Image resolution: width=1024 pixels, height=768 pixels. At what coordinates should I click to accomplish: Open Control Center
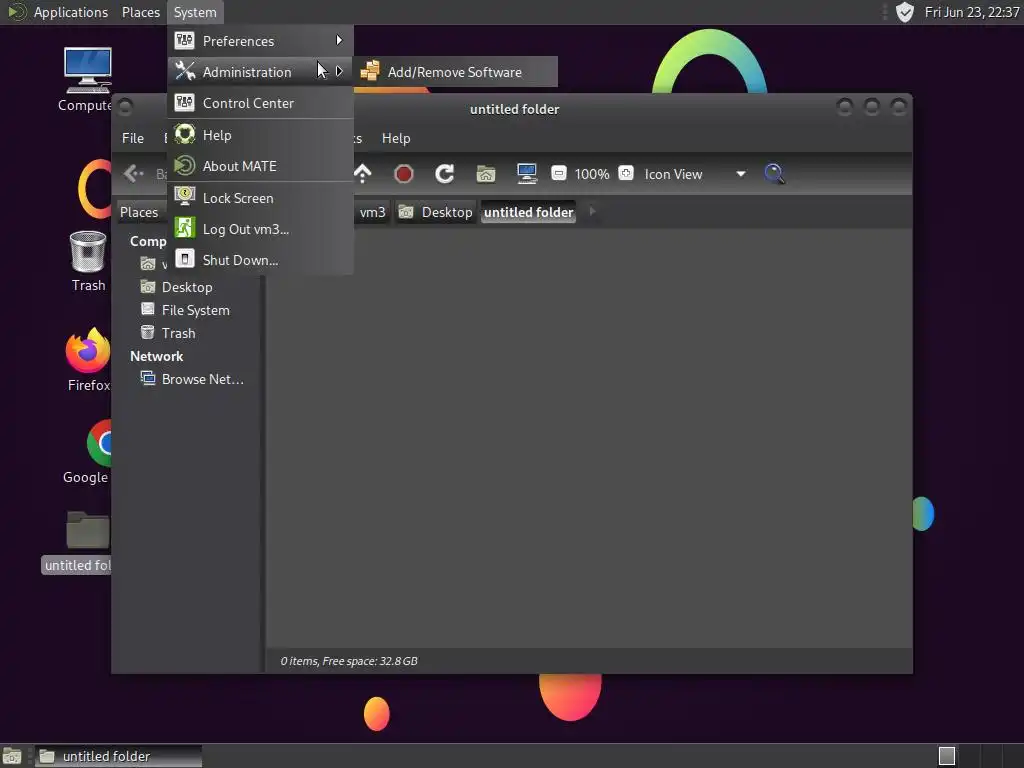pos(261,103)
